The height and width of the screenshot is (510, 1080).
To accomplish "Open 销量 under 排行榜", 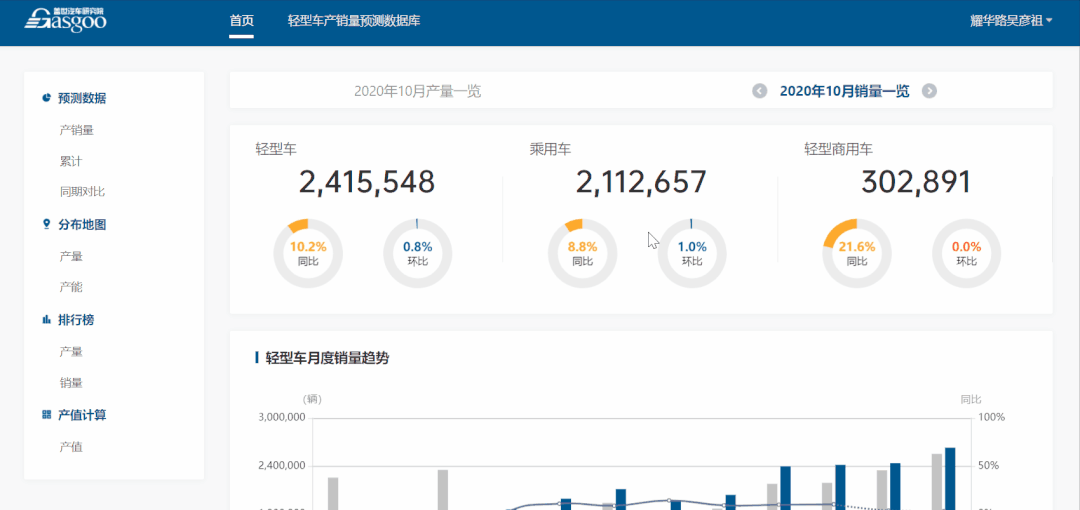I will pos(71,382).
